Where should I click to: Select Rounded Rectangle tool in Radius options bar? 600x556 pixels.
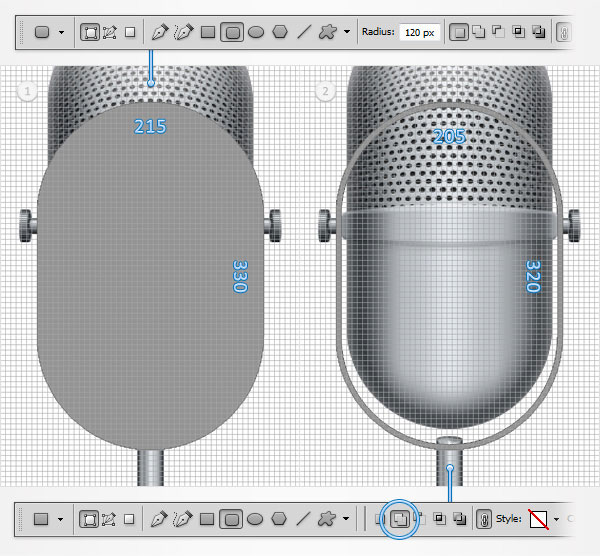coord(232,32)
